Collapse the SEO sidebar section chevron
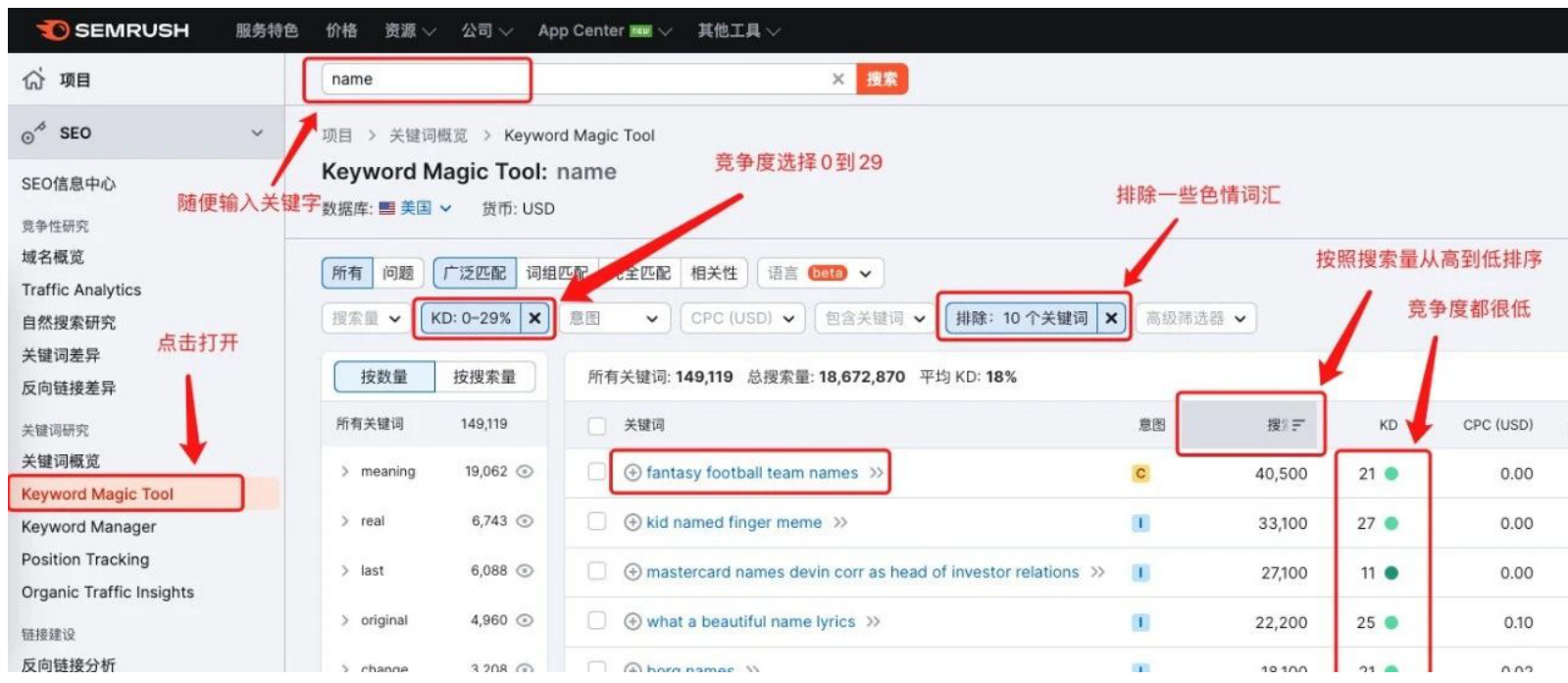 click(257, 132)
